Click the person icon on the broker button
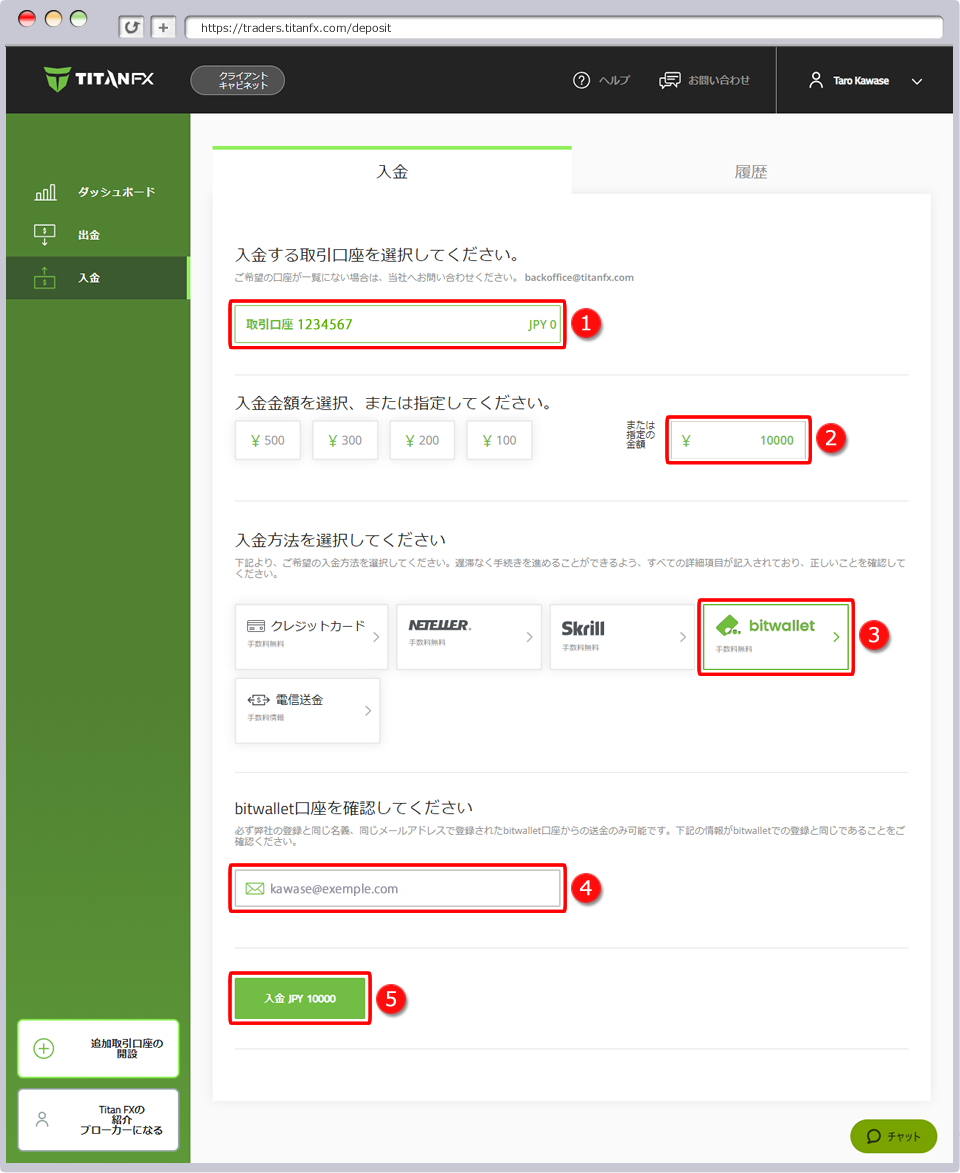Image resolution: width=960 pixels, height=1173 pixels. pos(43,1120)
